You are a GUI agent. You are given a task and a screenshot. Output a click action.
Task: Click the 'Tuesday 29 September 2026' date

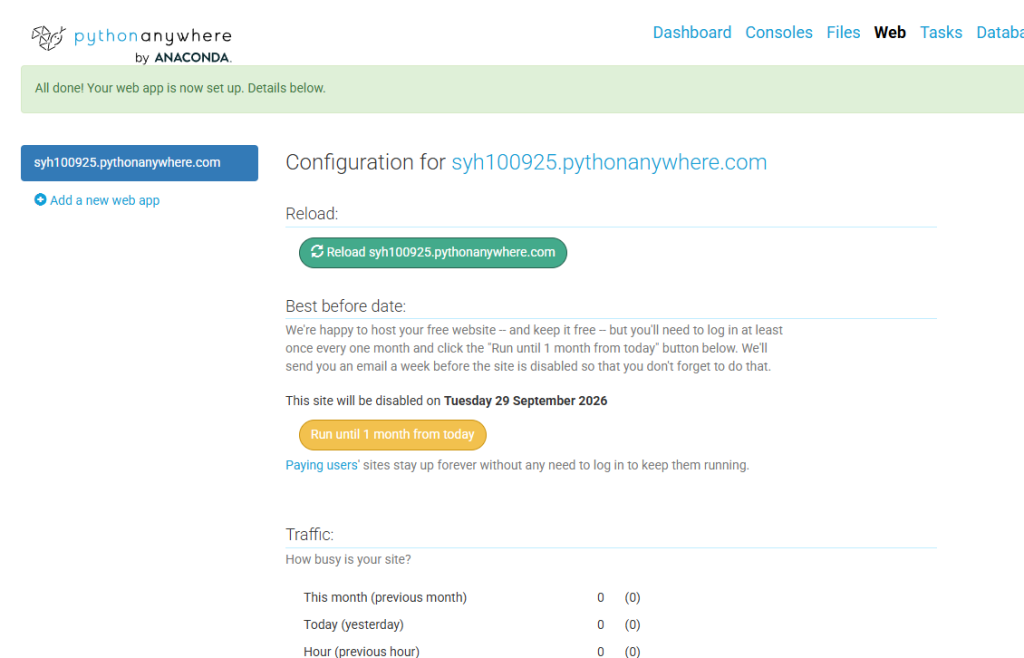pos(526,401)
